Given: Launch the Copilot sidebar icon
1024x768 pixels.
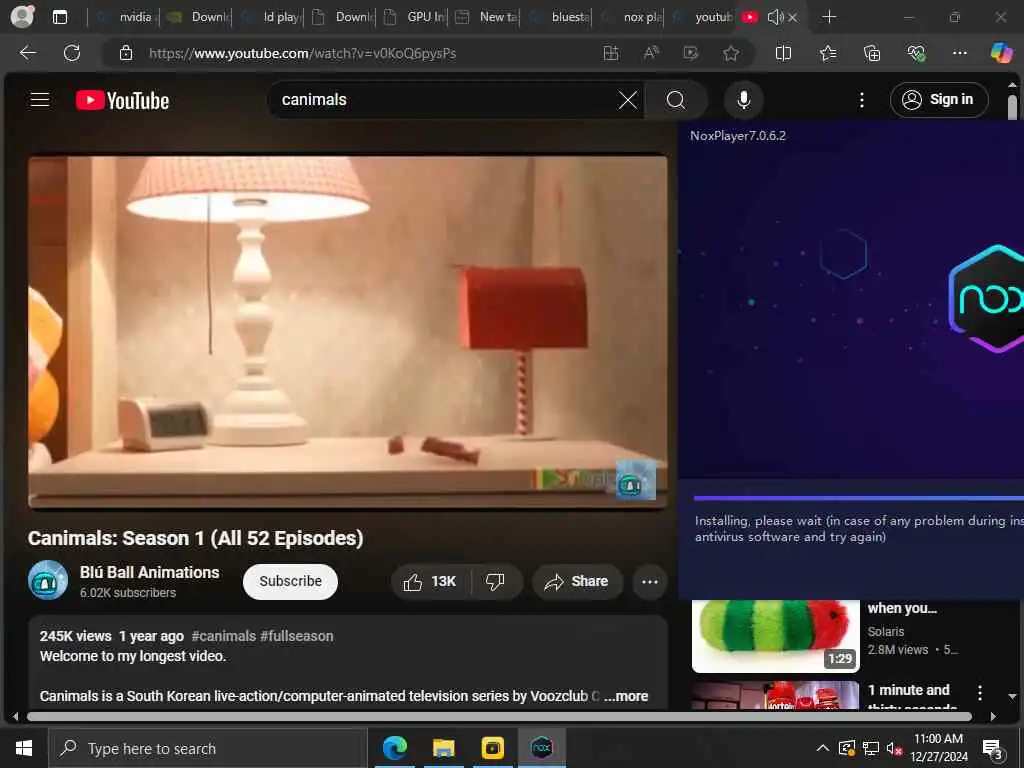Looking at the screenshot, I should tap(1001, 53).
